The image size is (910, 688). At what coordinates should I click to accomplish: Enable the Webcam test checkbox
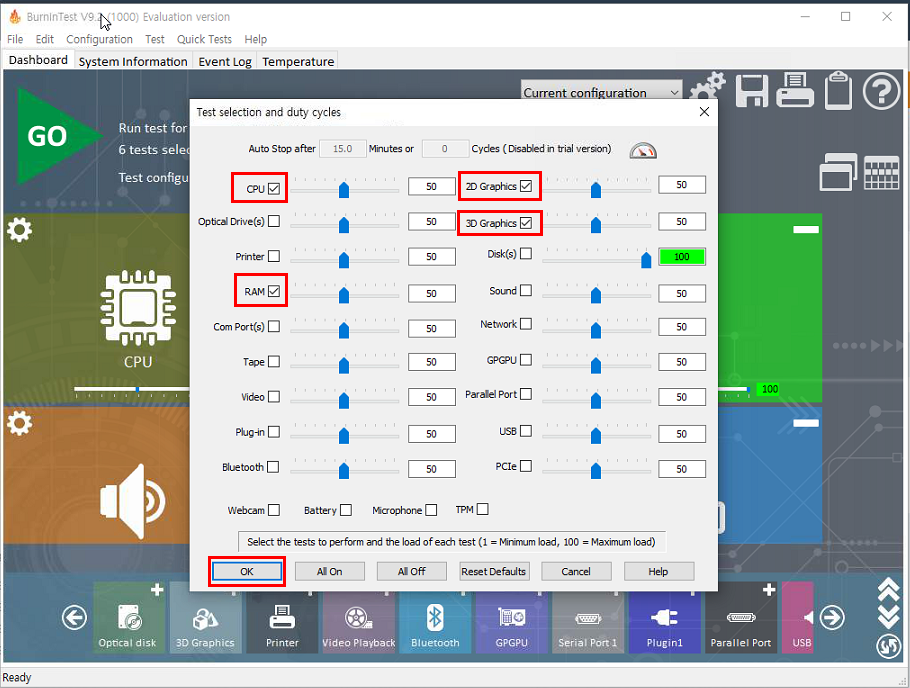(x=274, y=510)
